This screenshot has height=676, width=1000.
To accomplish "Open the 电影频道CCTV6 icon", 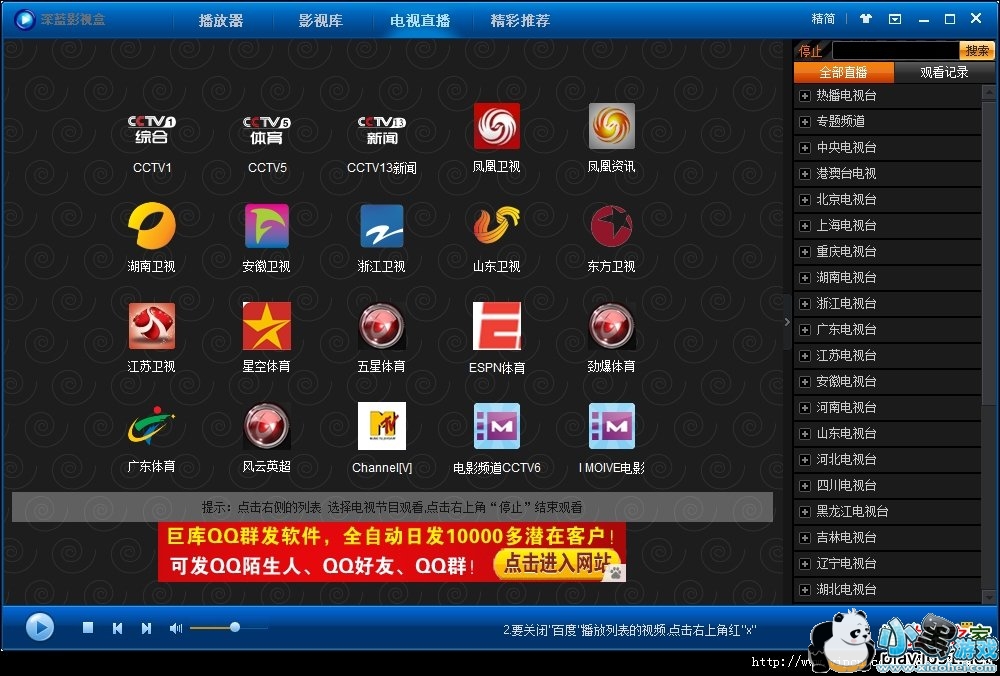I will 496,425.
